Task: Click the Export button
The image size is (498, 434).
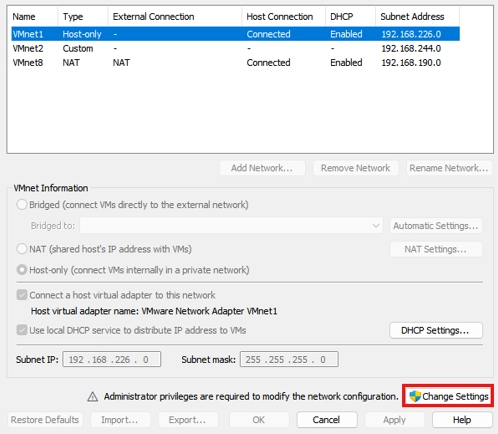Action: coord(188,420)
